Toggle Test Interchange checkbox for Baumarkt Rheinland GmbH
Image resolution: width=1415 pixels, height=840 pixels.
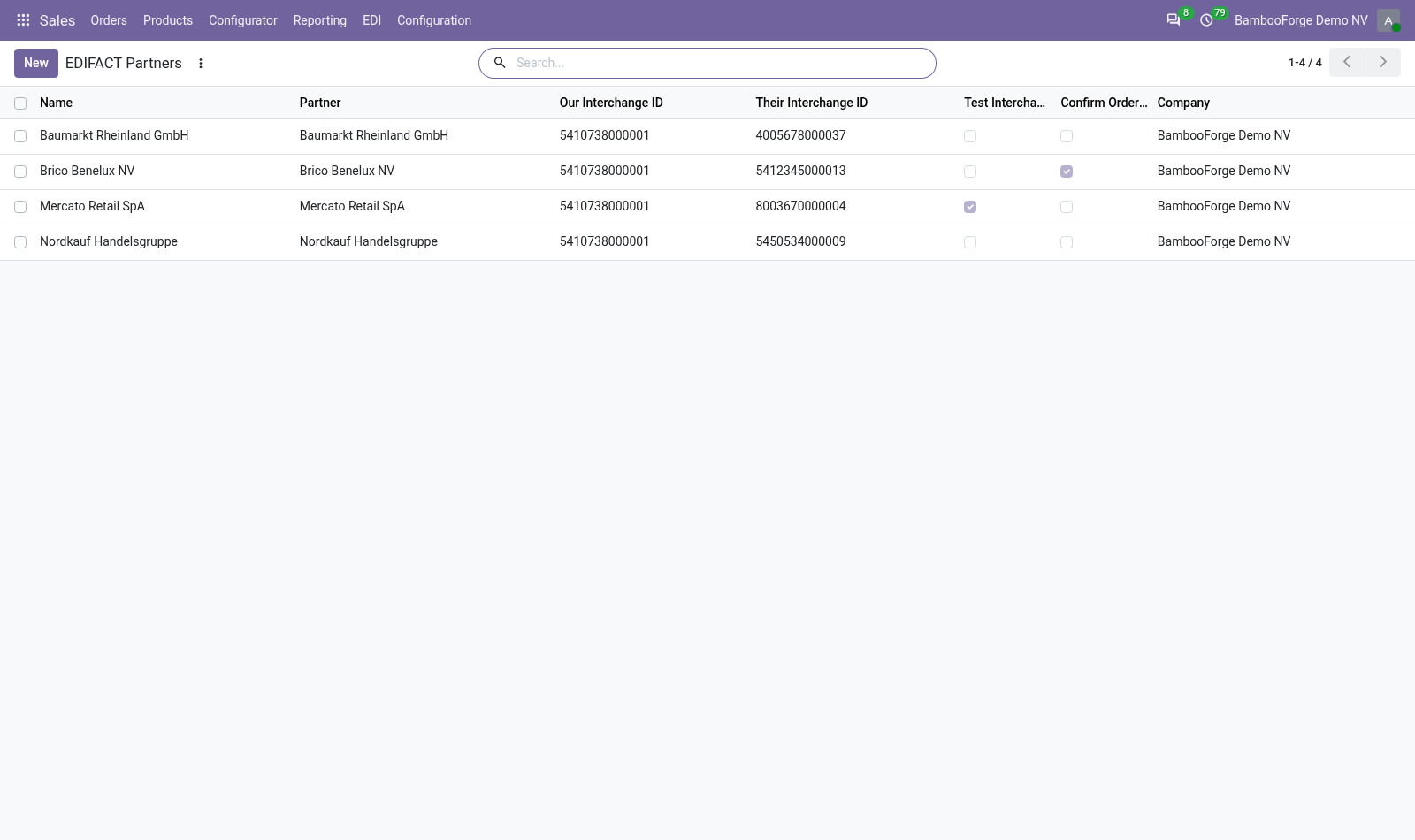point(970,136)
